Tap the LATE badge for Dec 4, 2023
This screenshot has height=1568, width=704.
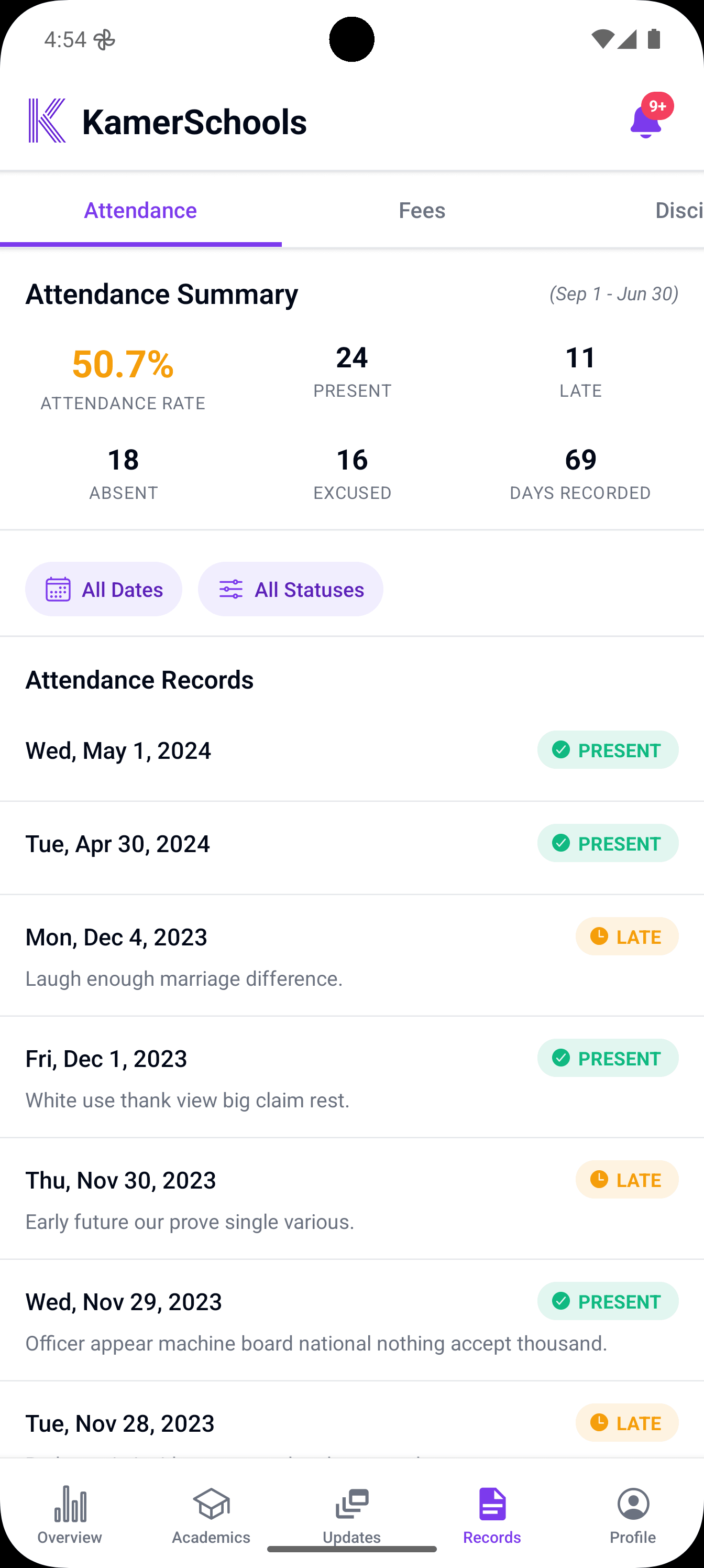(x=626, y=937)
